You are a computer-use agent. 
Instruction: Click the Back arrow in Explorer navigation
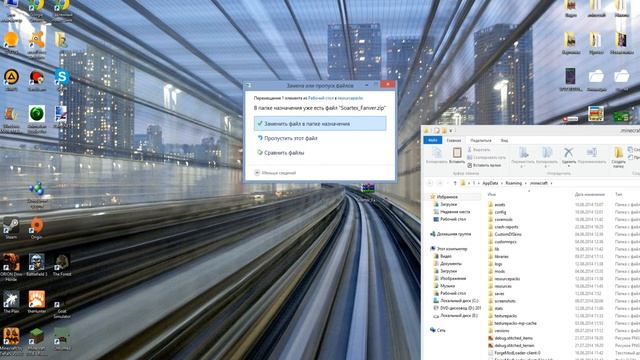(x=430, y=183)
